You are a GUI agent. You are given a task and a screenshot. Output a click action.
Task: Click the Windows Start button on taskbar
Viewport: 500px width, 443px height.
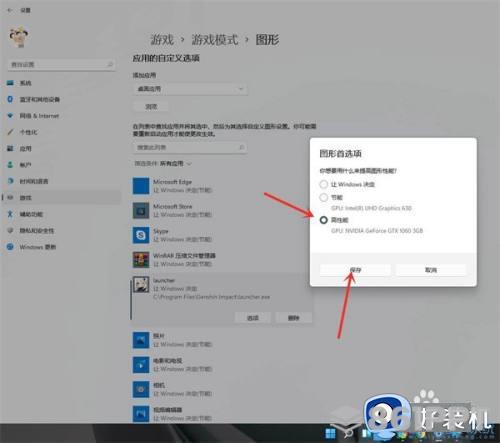click(330, 434)
